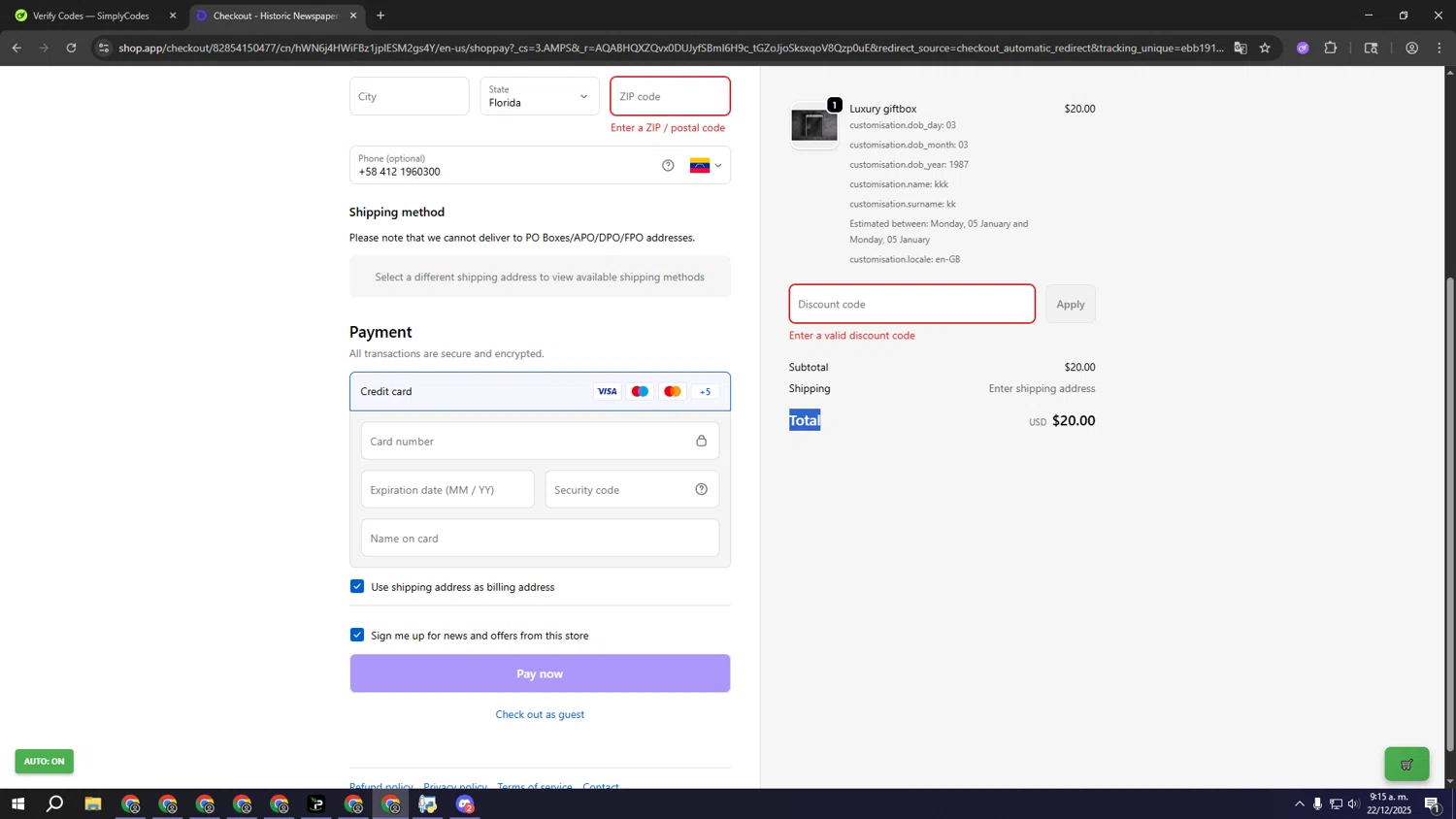Click the card number lock icon

tap(701, 442)
